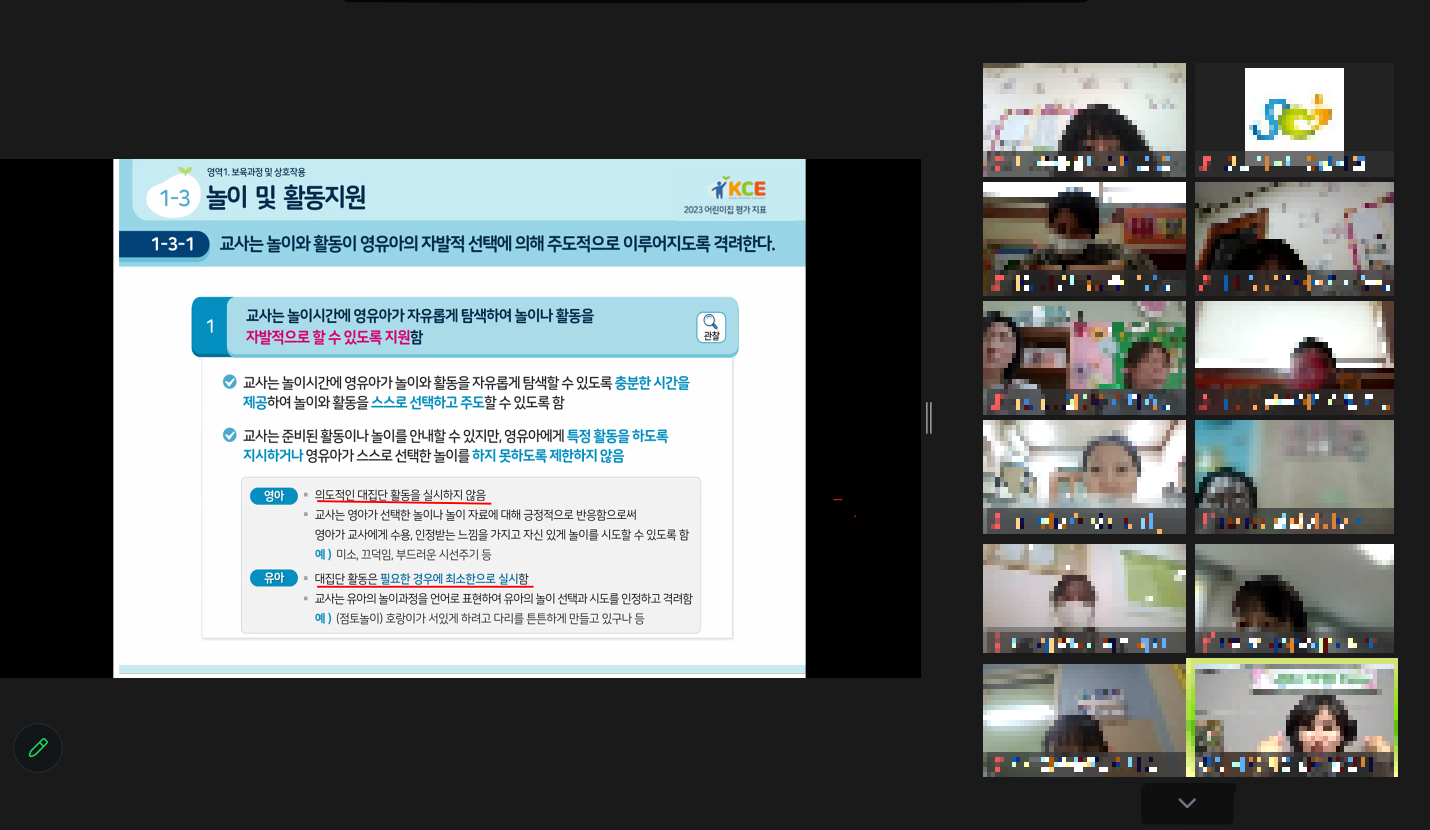Viewport: 1430px width, 830px height.
Task: Click the pink text 자발적으로 할 수 있도록 지원
Action: 328,337
